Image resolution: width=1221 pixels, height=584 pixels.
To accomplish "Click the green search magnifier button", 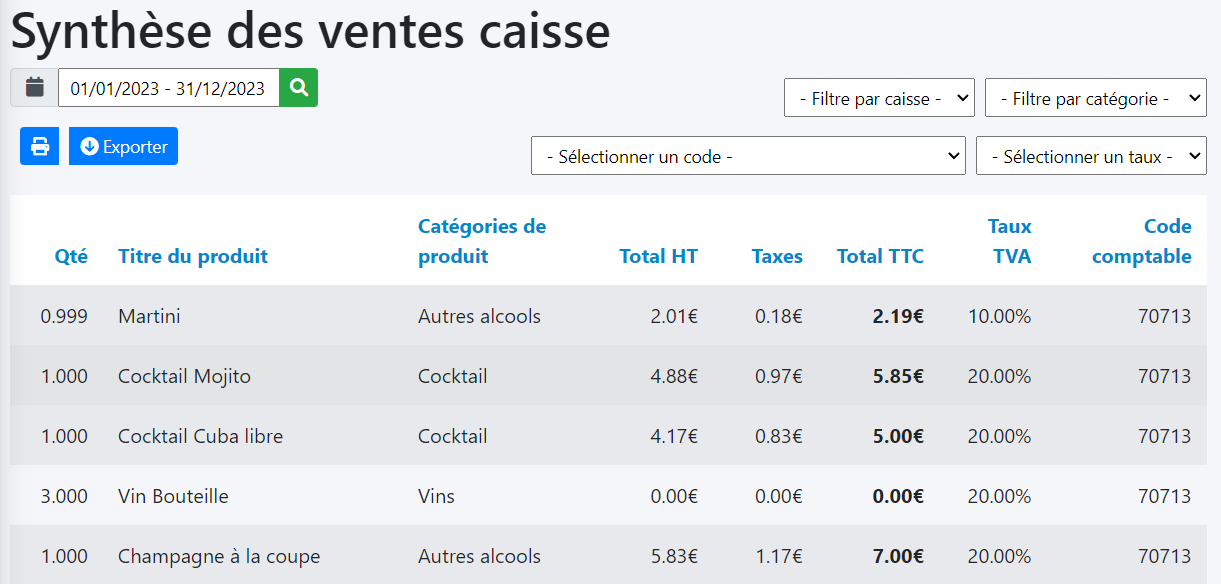I will [x=298, y=88].
